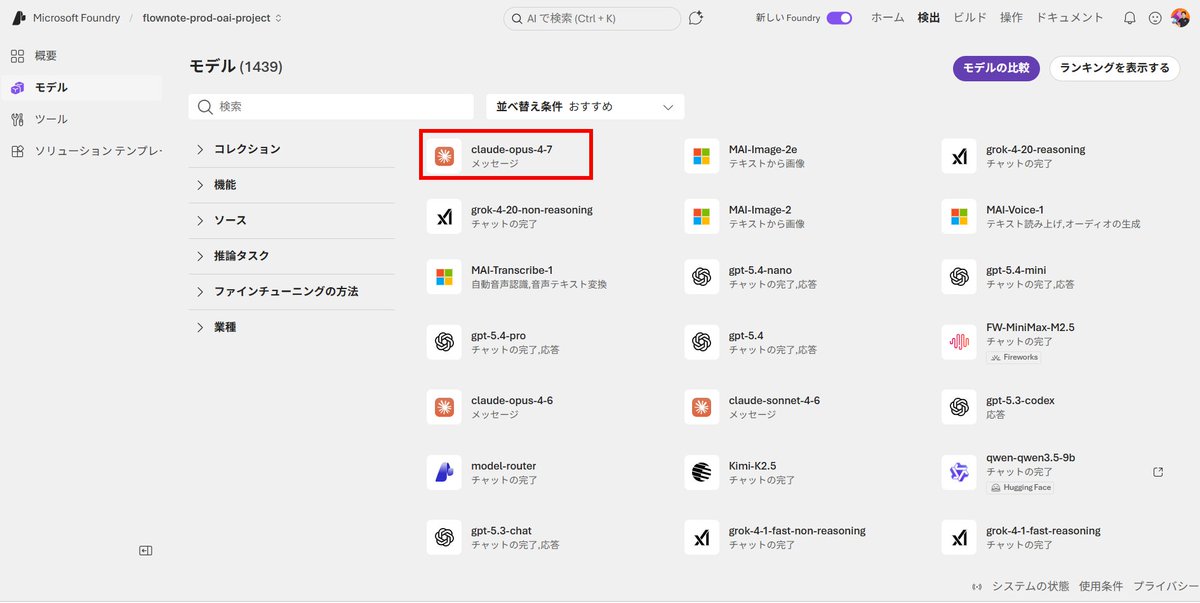Click the system status signal icon
The width and height of the screenshot is (1200, 603).
977,586
